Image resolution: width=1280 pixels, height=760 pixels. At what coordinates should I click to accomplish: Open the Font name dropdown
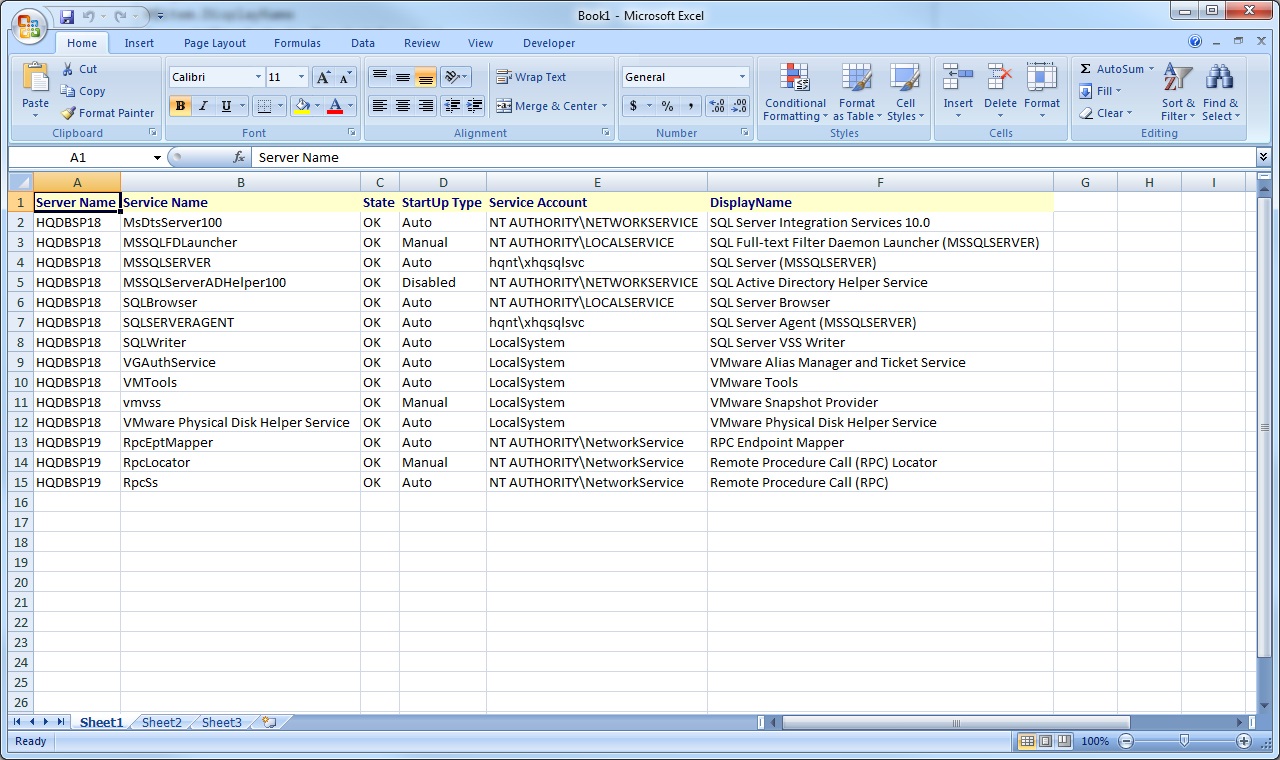pyautogui.click(x=258, y=77)
